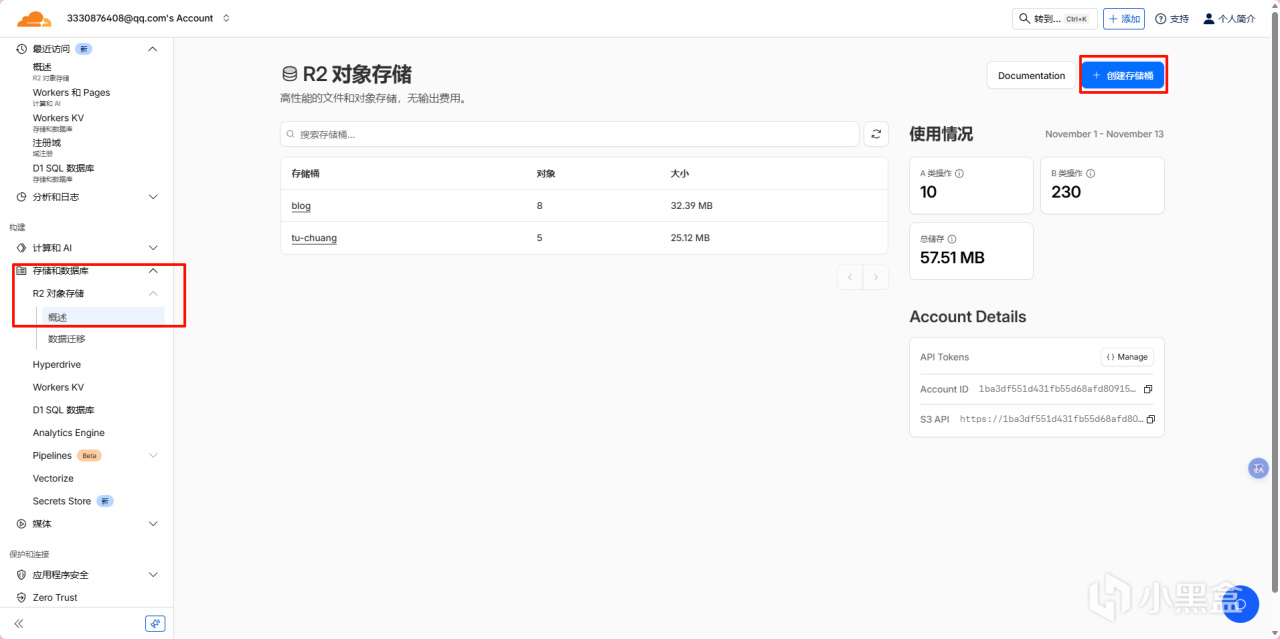The width and height of the screenshot is (1280, 639).
Task: Click the 添加 (Add) button
Action: [x=1124, y=18]
